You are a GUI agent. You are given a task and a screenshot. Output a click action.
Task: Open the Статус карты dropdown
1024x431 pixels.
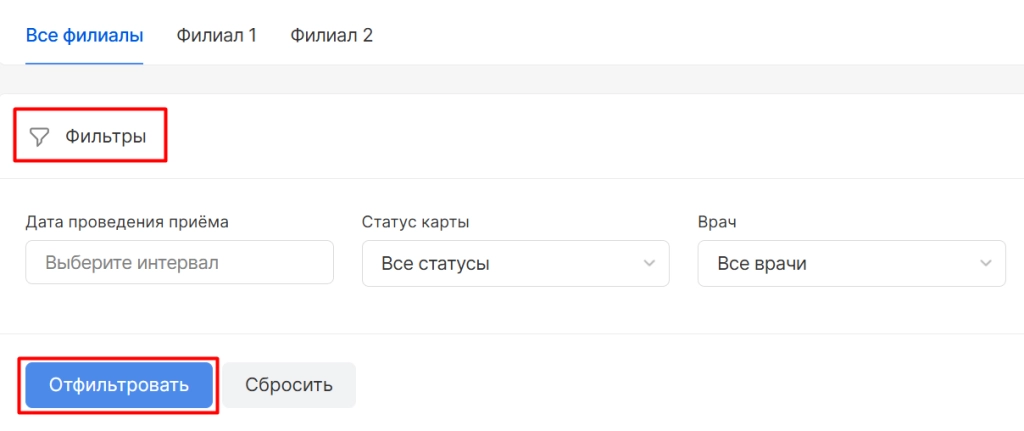point(515,264)
